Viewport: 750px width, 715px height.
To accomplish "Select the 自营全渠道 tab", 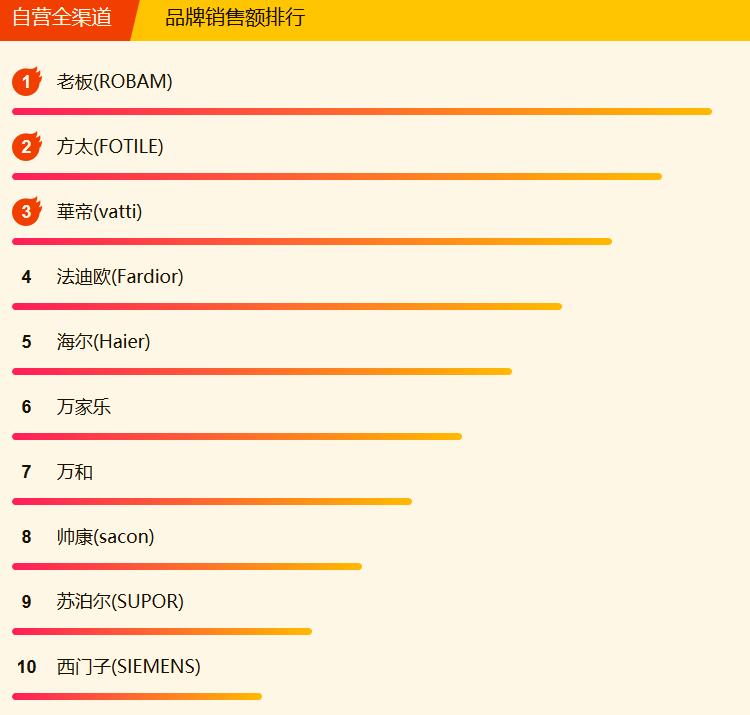I will tap(62, 18).
